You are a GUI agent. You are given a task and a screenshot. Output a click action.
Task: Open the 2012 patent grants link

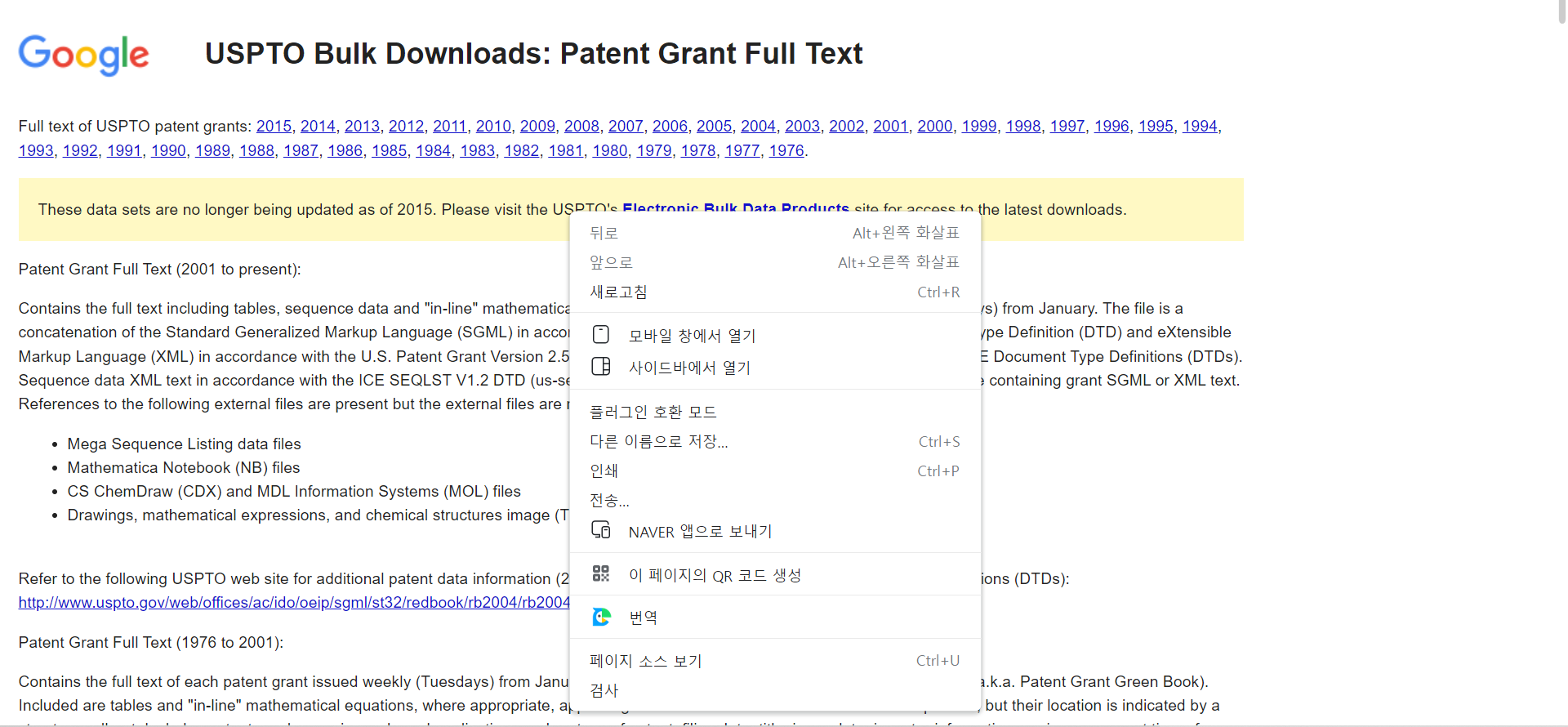coord(406,126)
